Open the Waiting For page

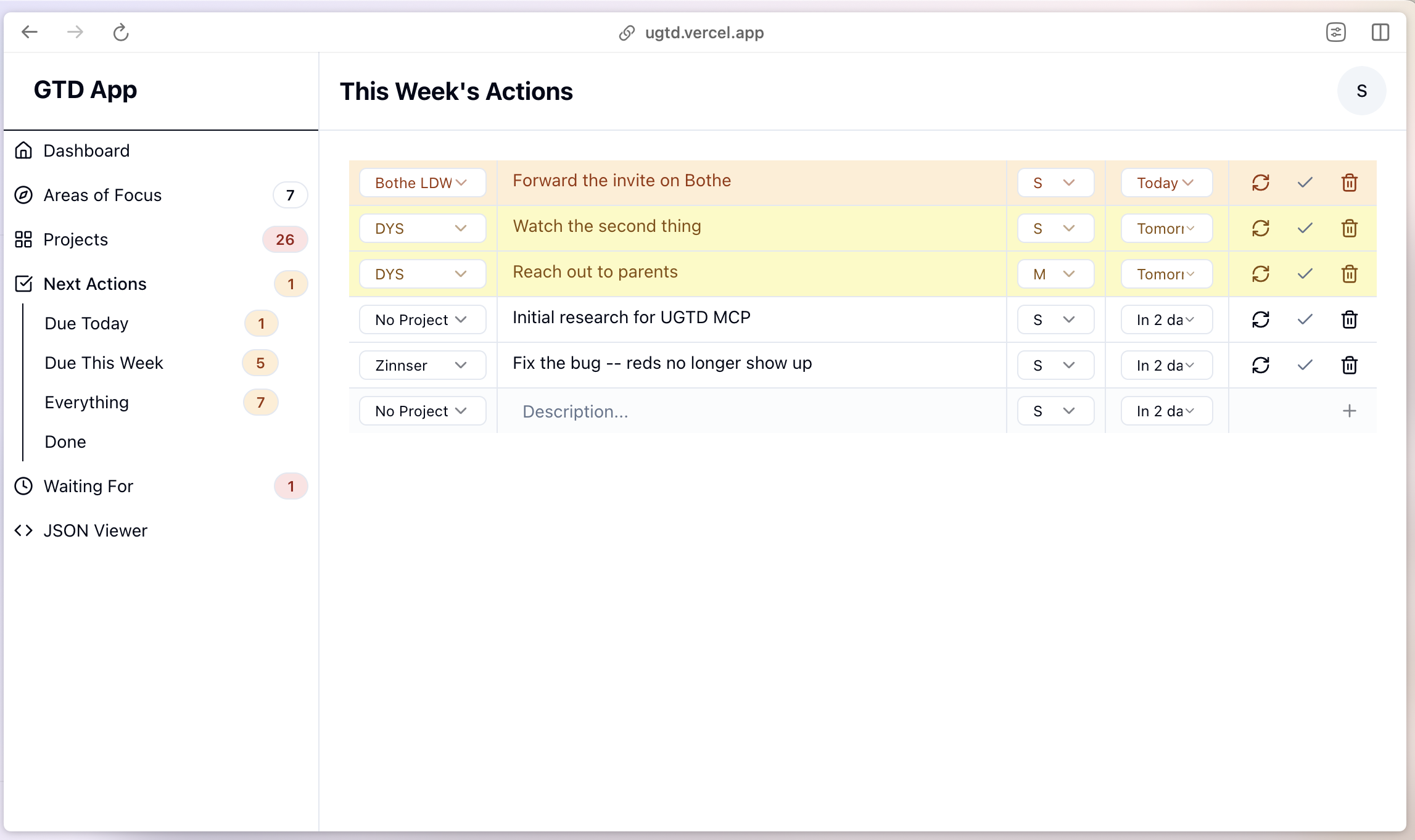[x=88, y=486]
